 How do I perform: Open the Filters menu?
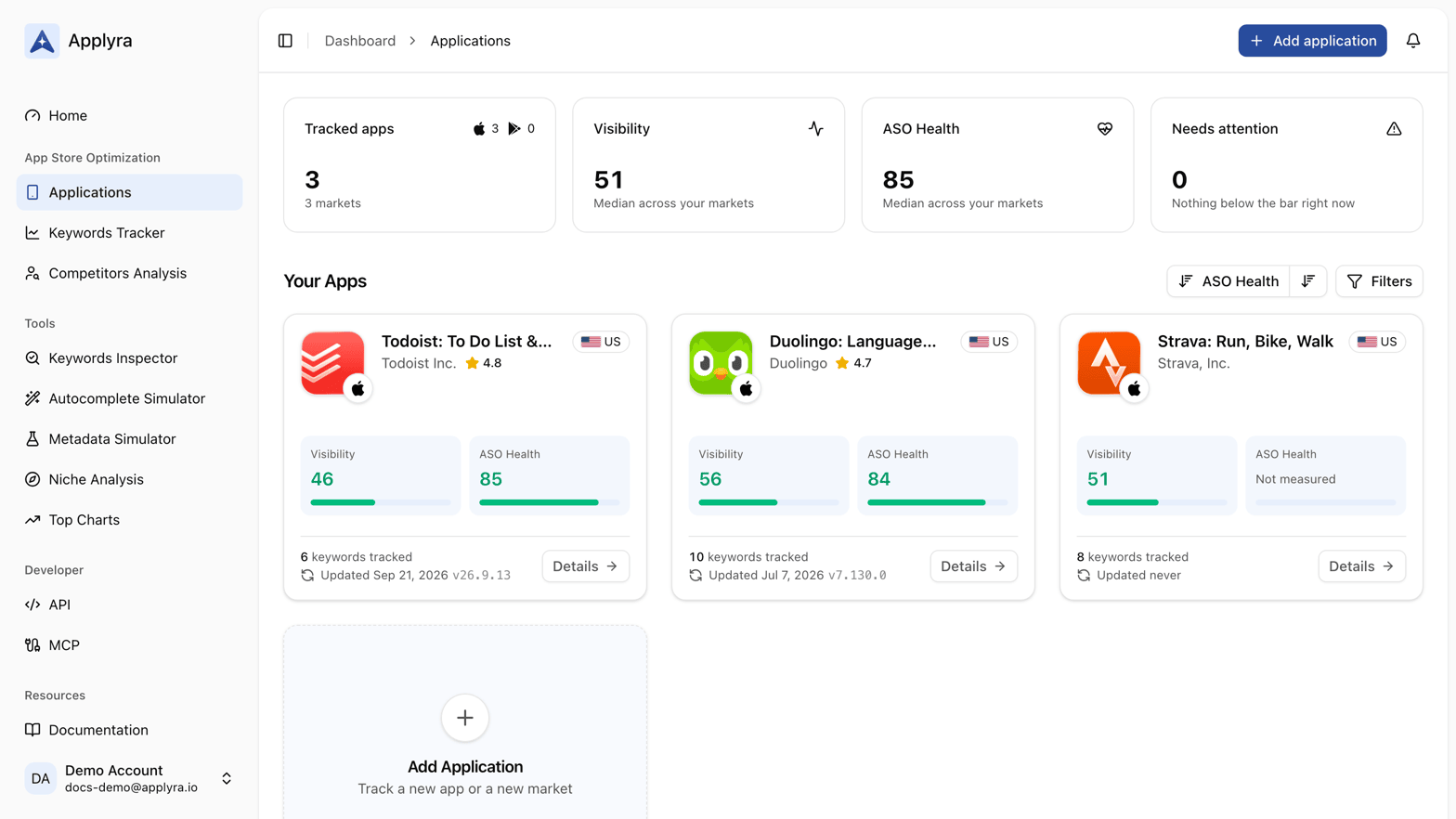point(1379,281)
